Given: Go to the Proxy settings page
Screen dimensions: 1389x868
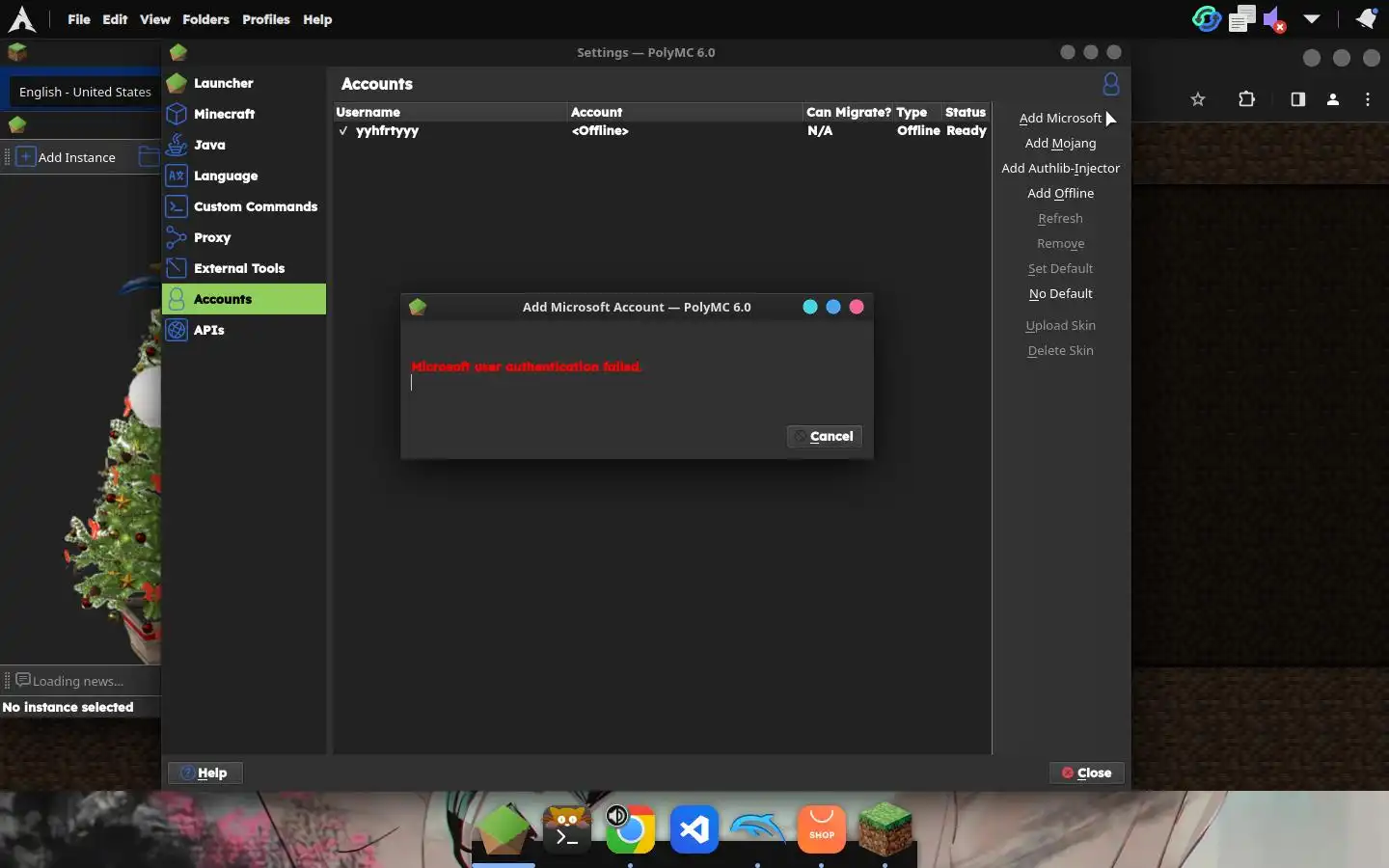Looking at the screenshot, I should (244, 237).
